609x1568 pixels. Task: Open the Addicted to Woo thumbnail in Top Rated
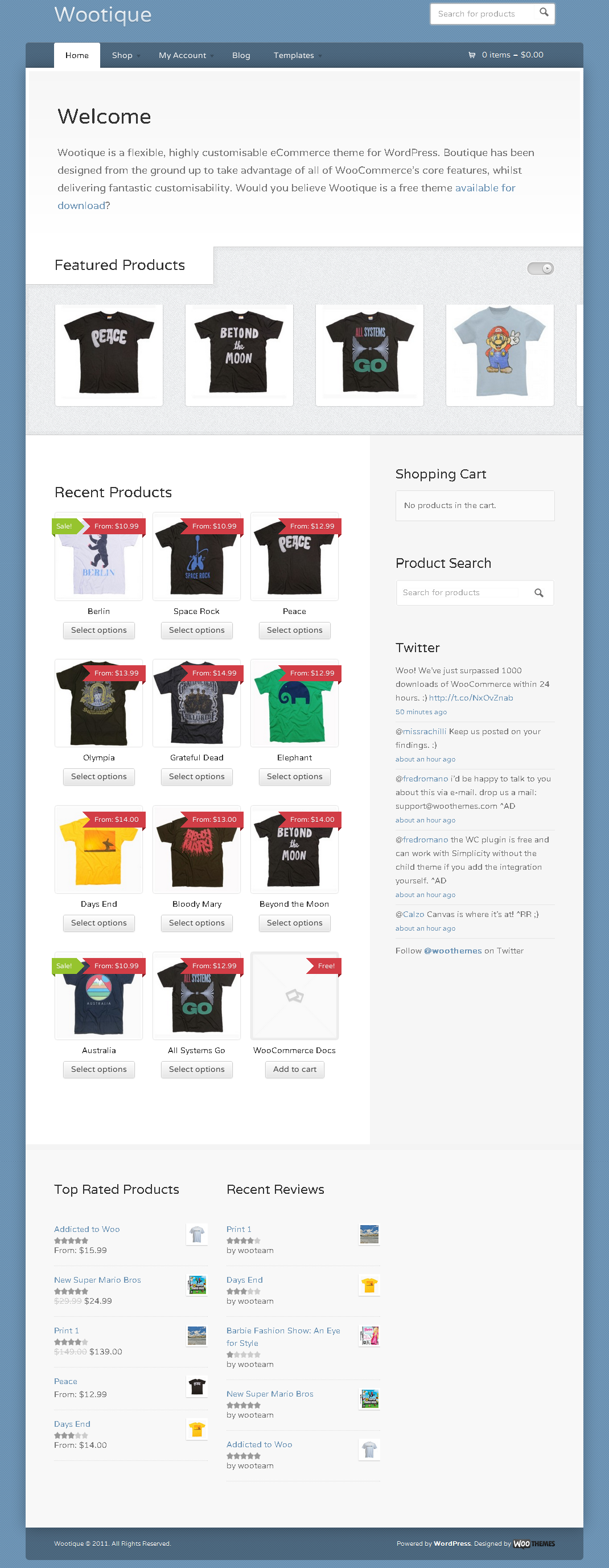196,1234
